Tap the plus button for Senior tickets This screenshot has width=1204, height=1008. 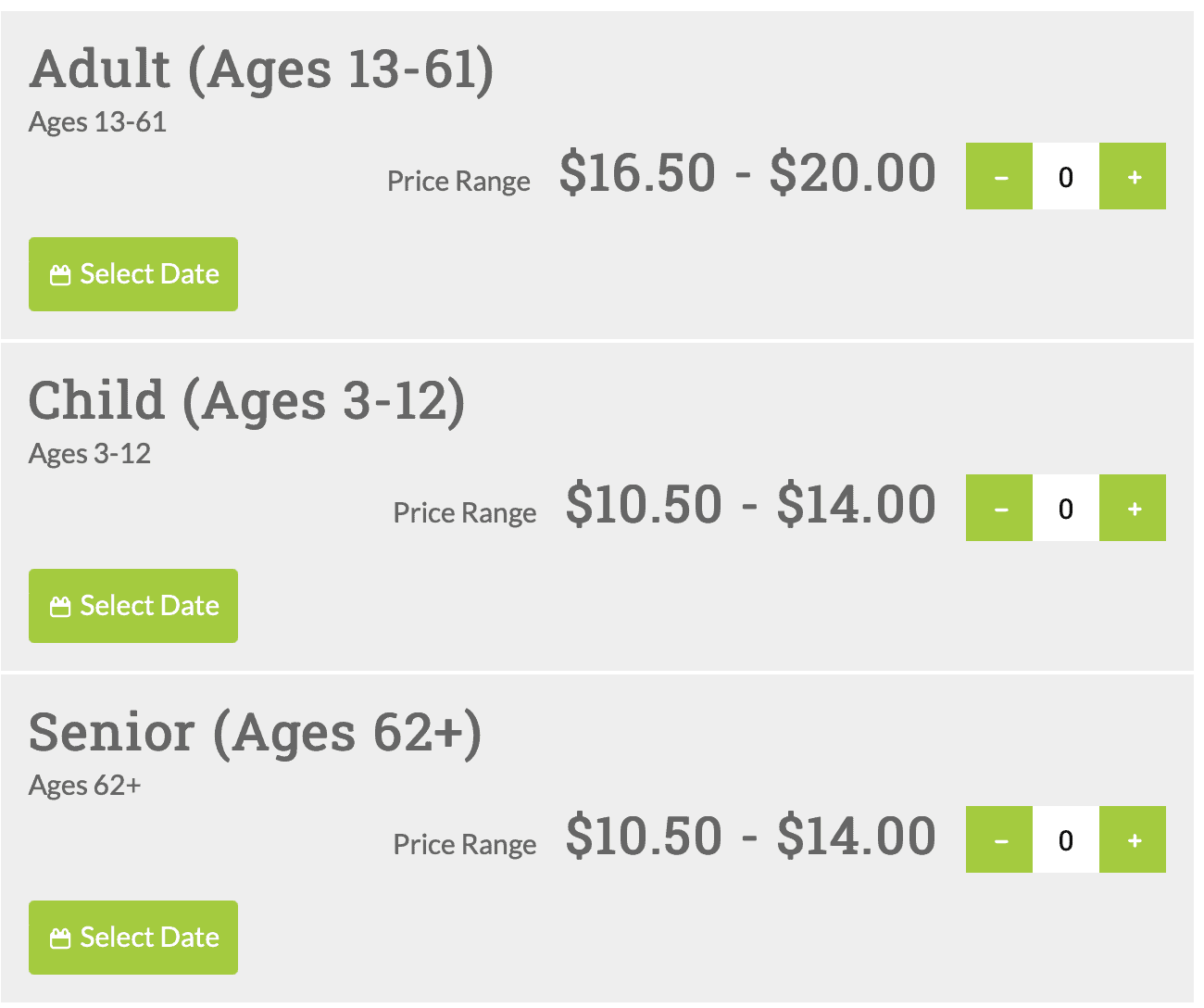(1133, 839)
